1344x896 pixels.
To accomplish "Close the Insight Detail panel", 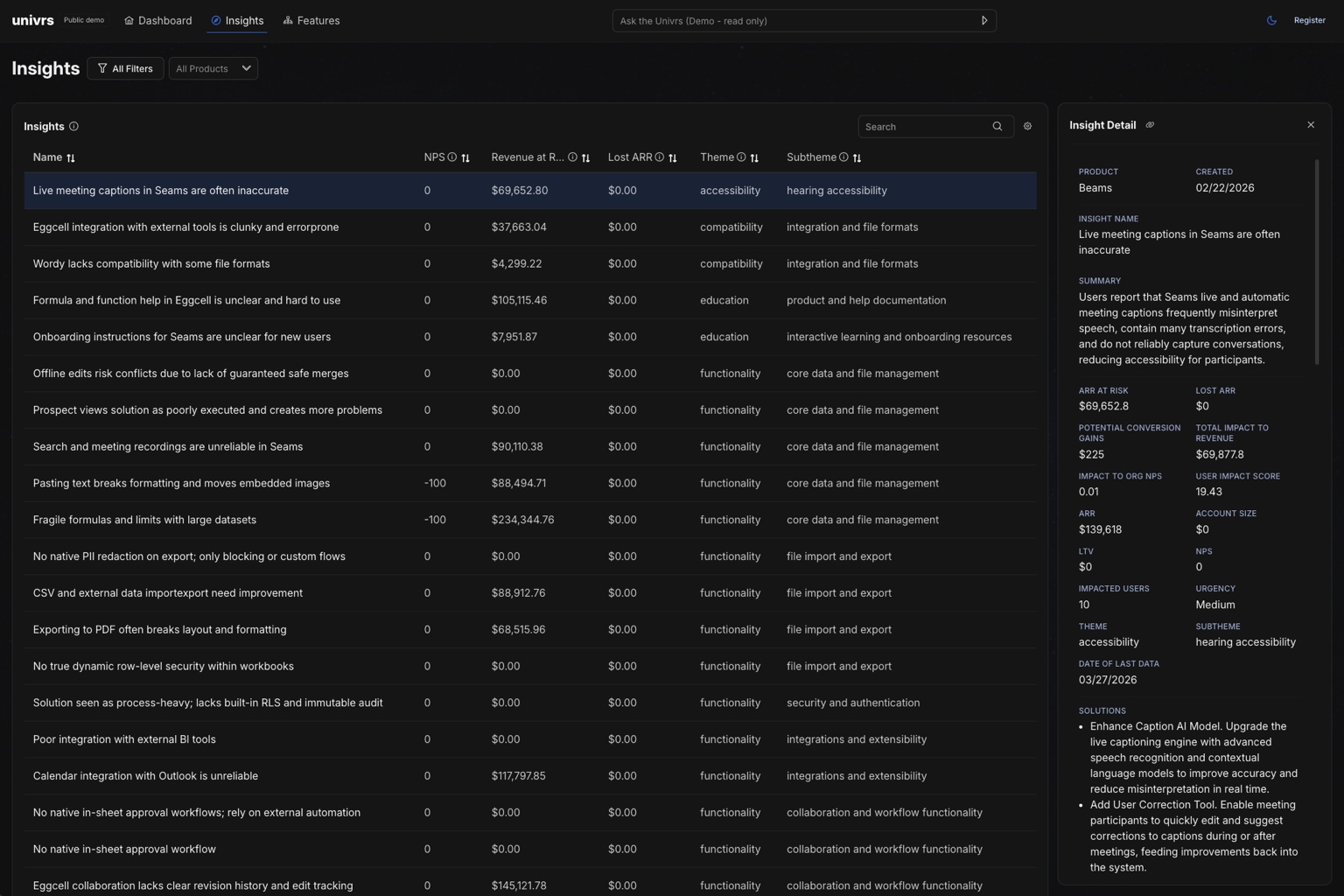I will click(1311, 125).
